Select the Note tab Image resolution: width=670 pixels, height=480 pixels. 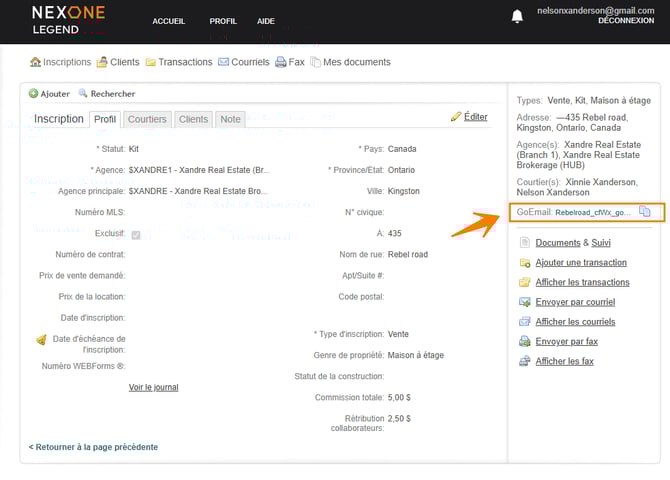[x=230, y=119]
